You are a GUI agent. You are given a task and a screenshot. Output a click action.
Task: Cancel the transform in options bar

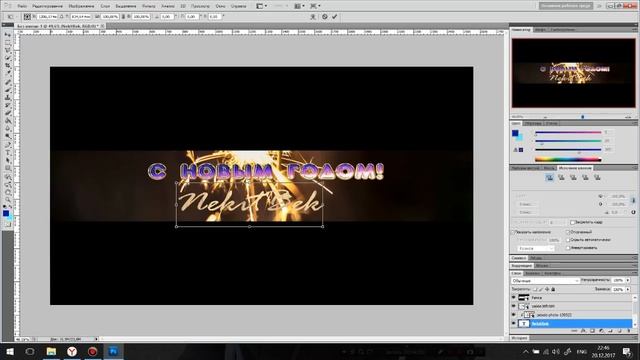tap(324, 17)
